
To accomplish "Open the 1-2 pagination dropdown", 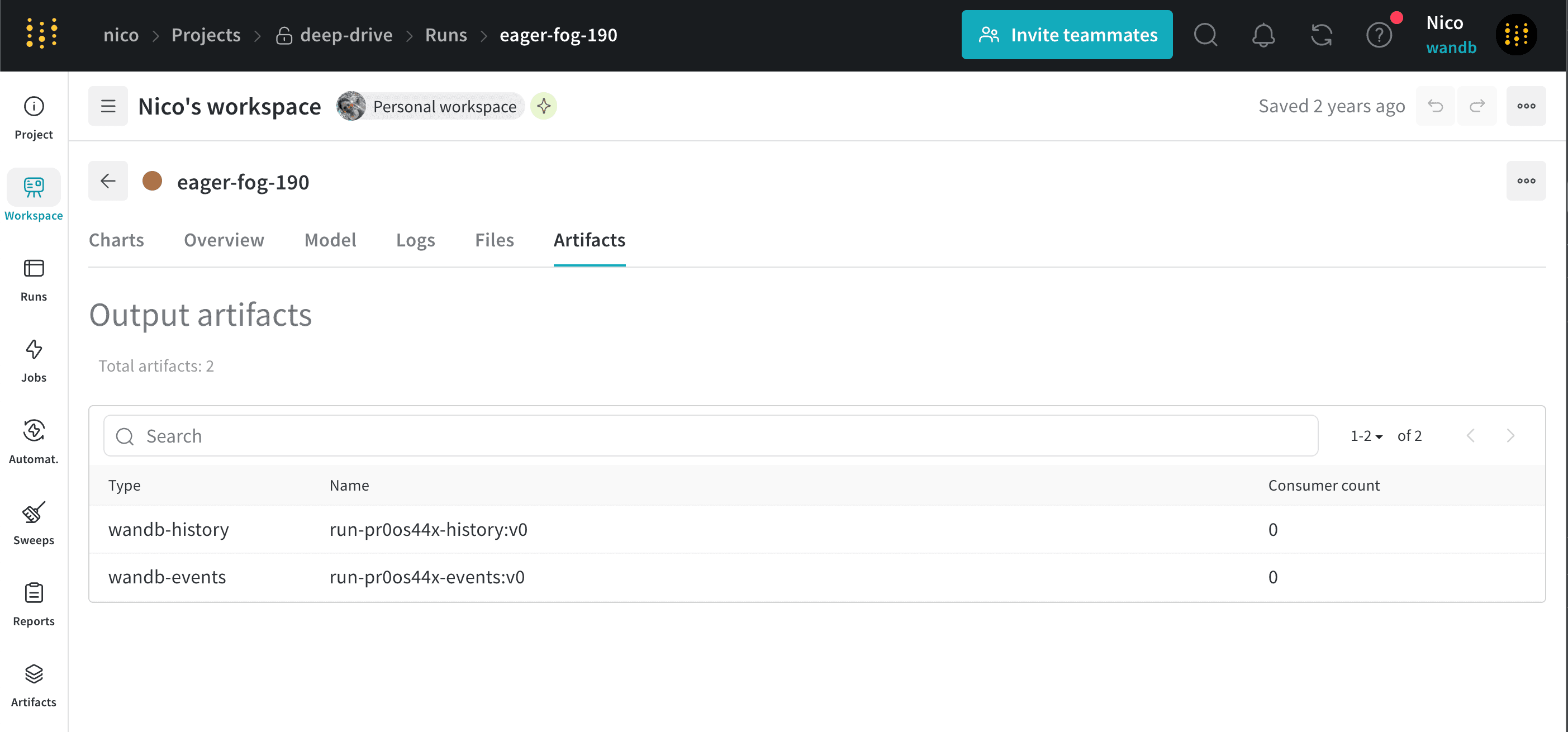I will point(1365,436).
